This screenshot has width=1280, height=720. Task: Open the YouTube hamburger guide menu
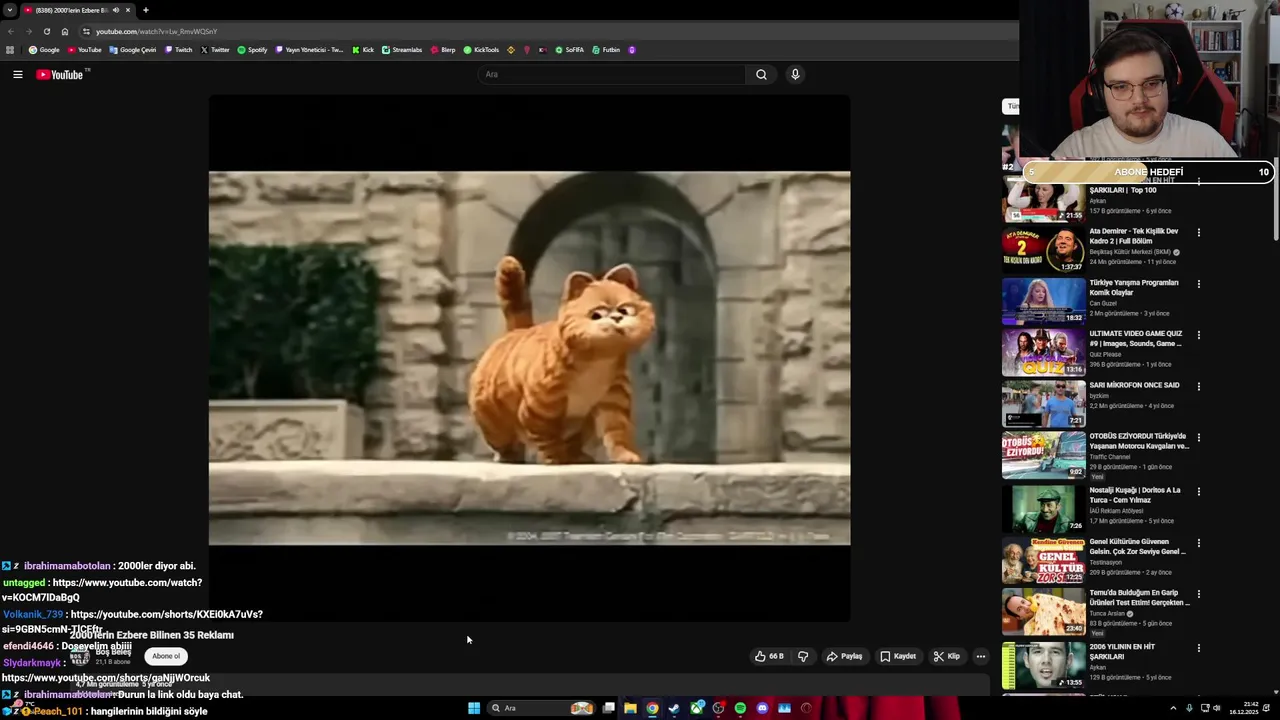[17, 74]
